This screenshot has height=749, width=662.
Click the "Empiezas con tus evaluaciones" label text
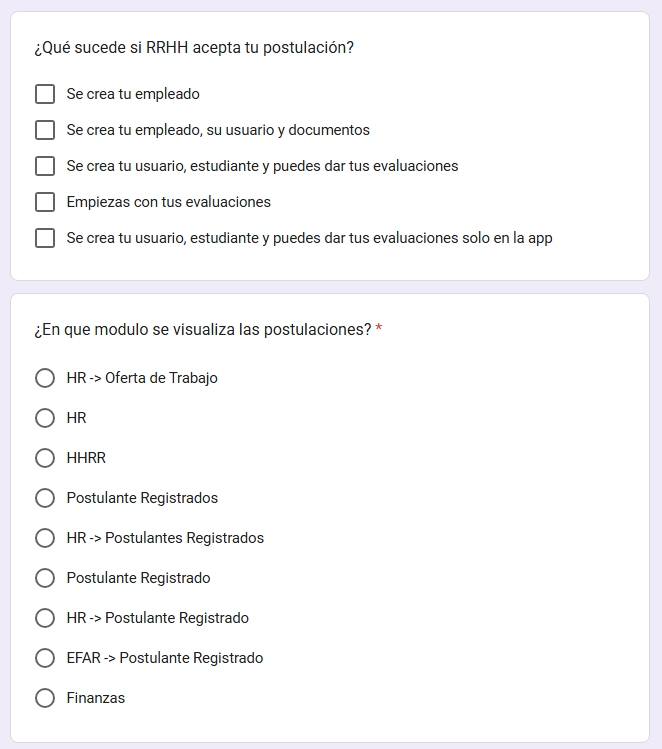point(168,202)
